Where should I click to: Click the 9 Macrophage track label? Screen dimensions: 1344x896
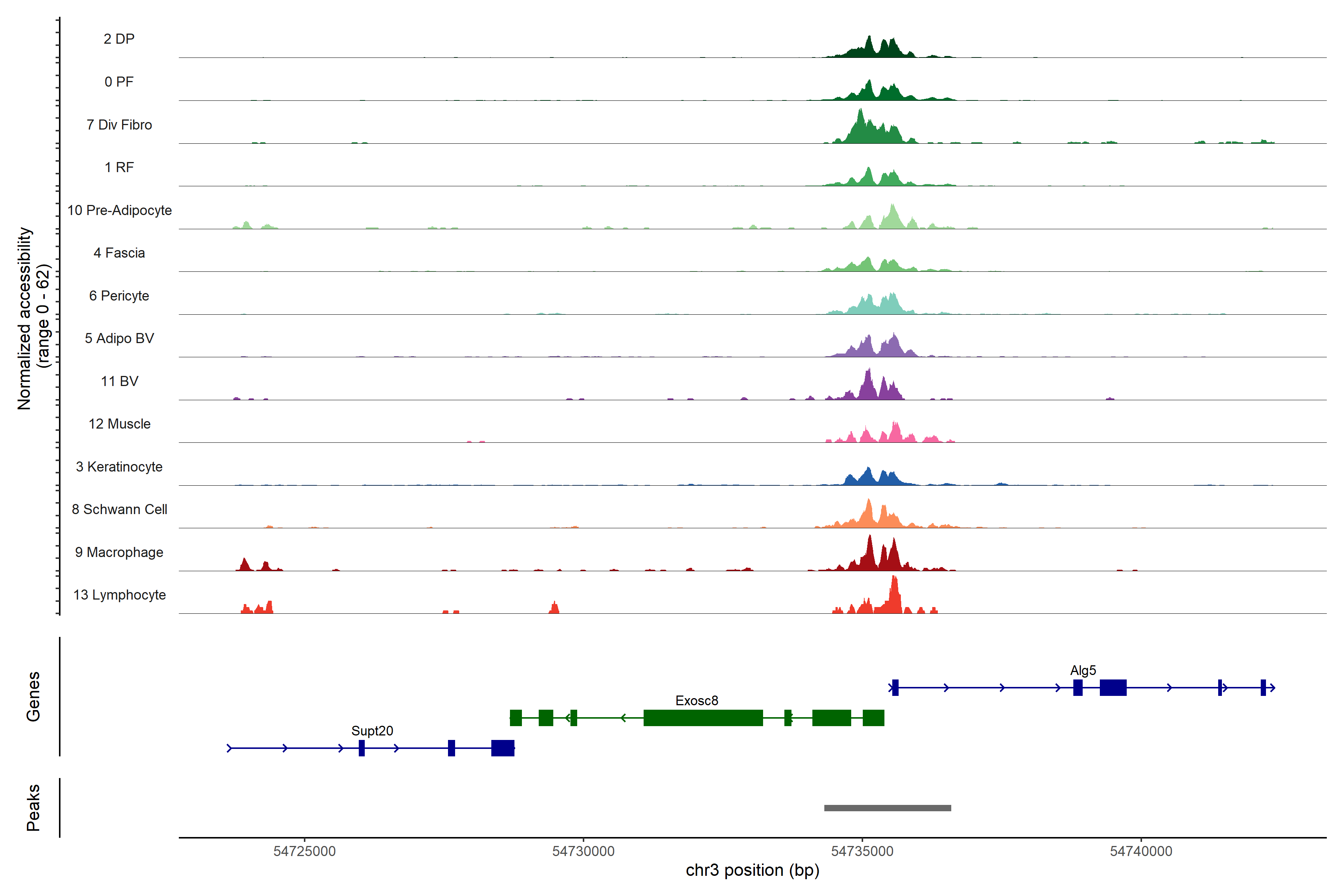119,553
